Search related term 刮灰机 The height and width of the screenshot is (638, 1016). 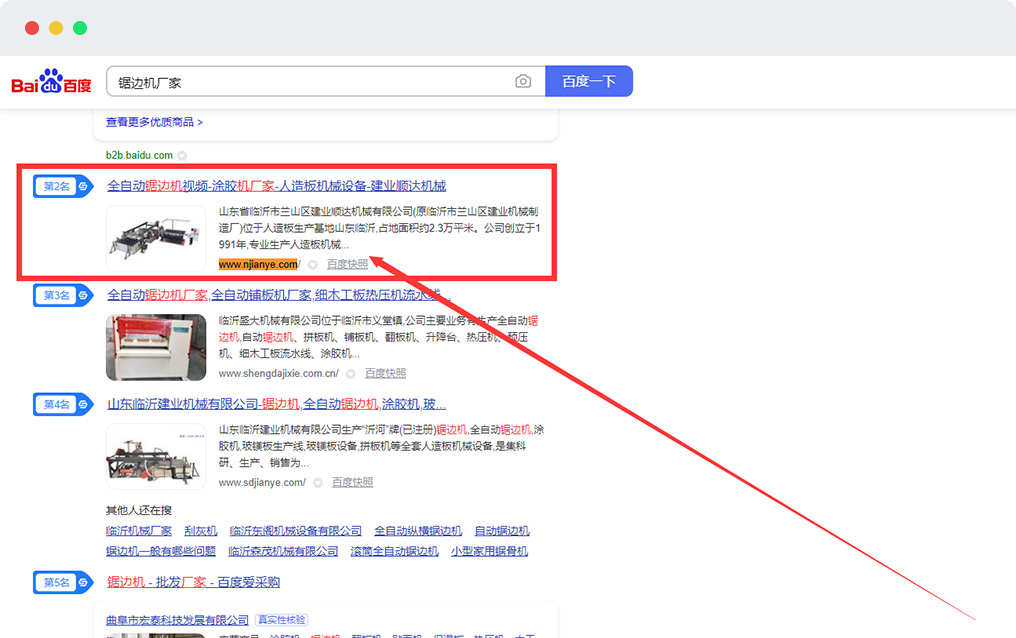201,531
